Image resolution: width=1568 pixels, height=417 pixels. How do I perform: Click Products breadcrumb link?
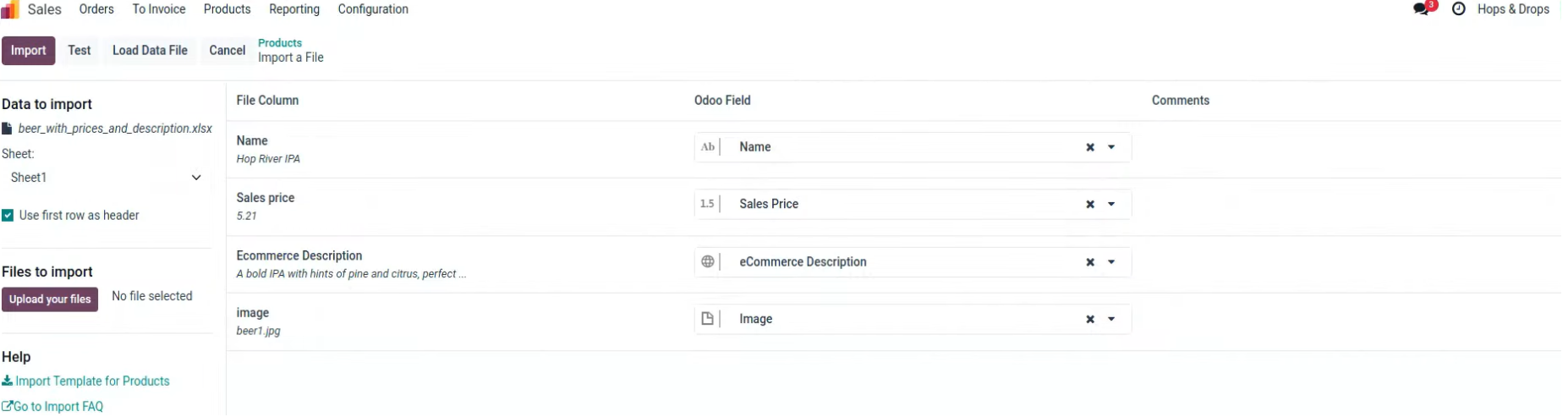tap(280, 43)
